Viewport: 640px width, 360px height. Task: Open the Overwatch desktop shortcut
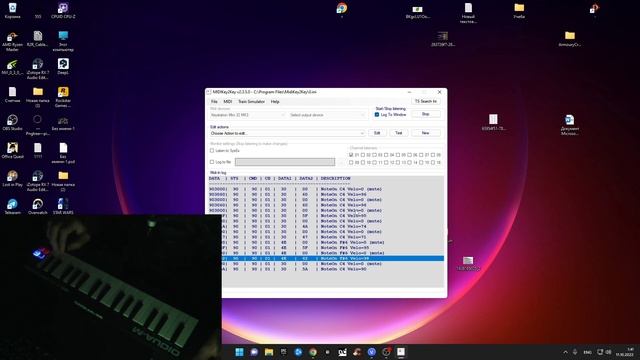click(38, 207)
